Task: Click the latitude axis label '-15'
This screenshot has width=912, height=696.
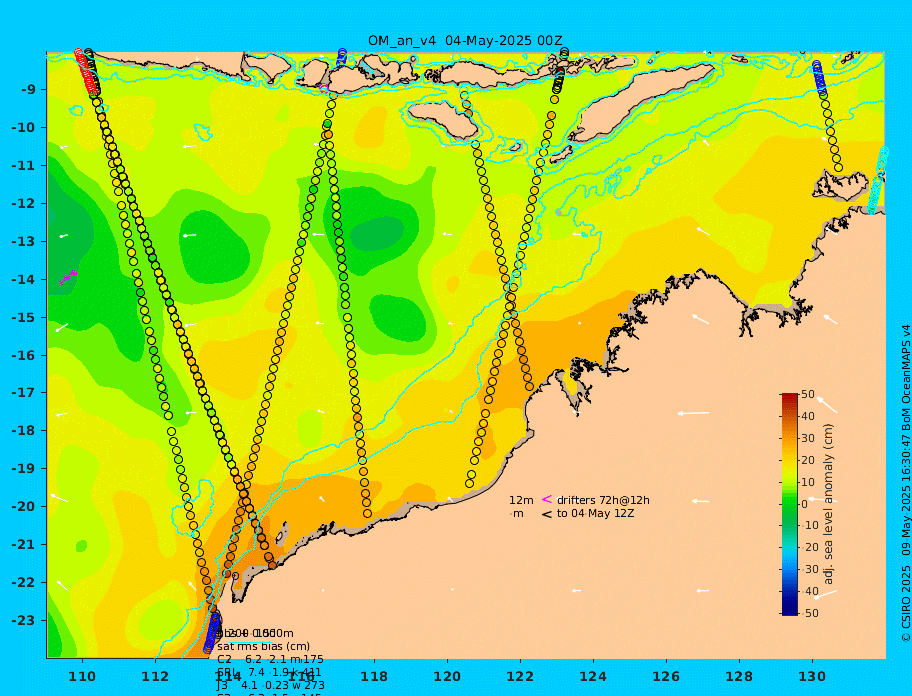Action: pyautogui.click(x=23, y=317)
